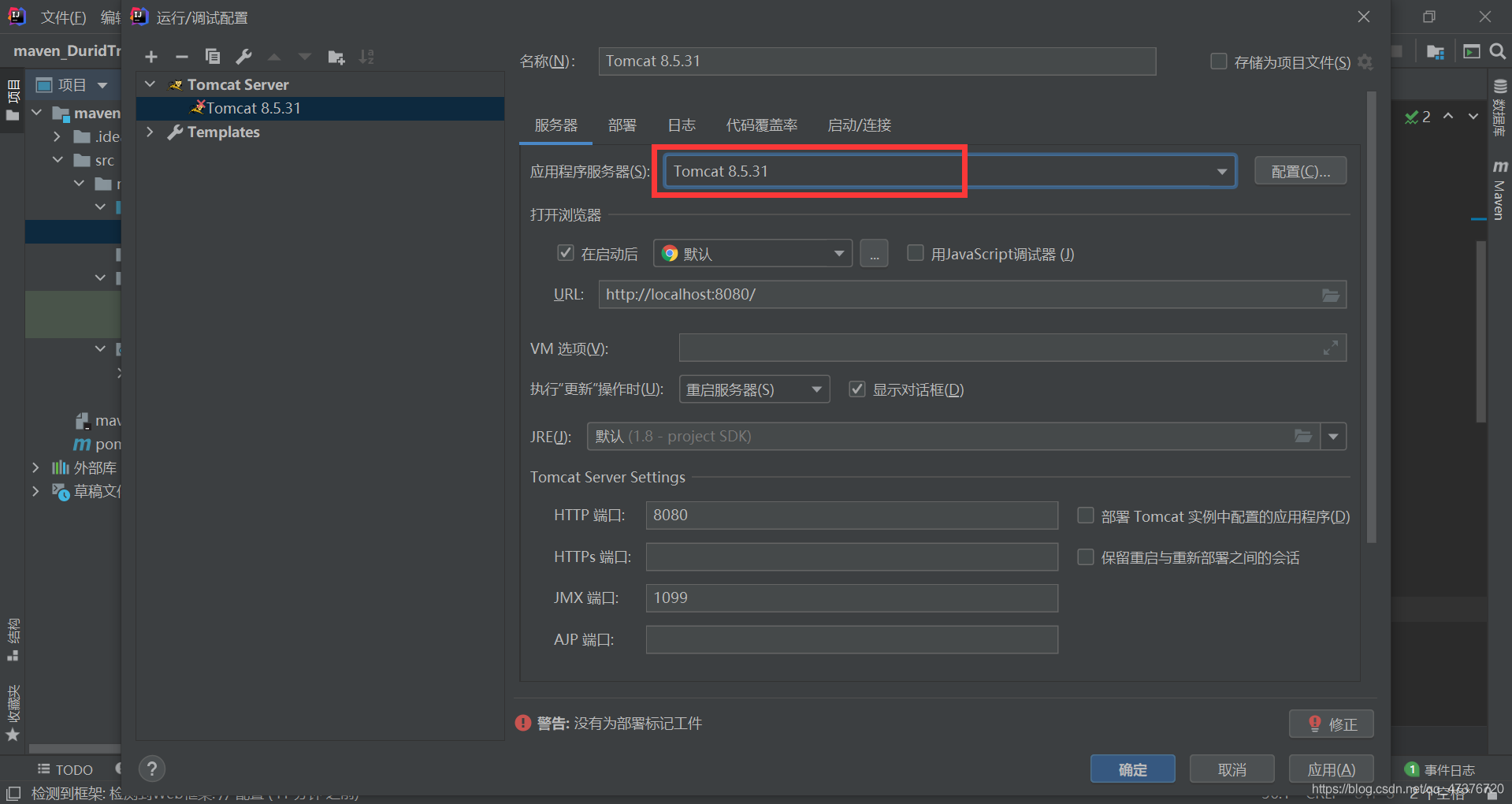1512x804 pixels.
Task: Click the OK confirm button
Action: (x=1132, y=769)
